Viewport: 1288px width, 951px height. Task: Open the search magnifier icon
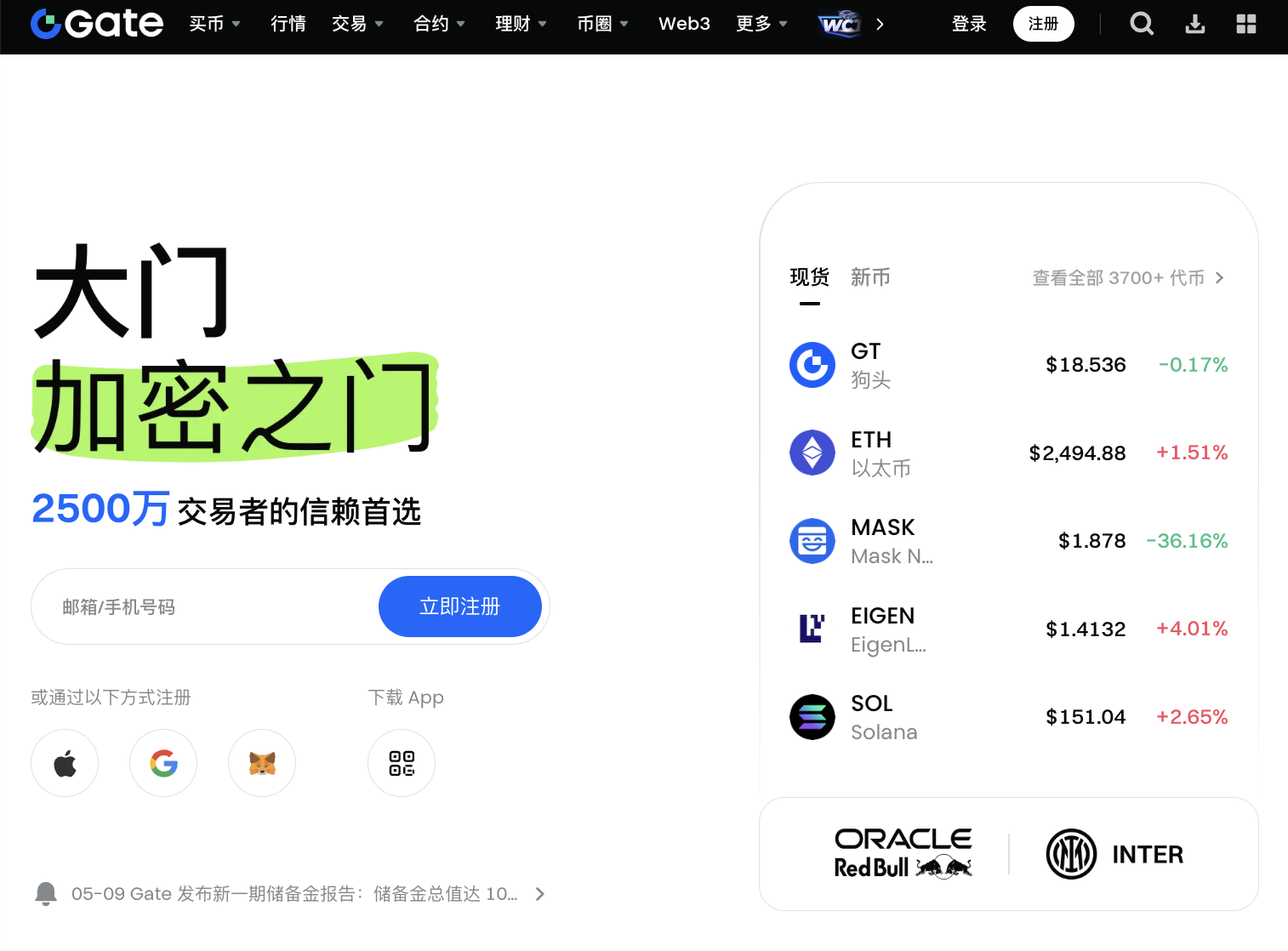pyautogui.click(x=1142, y=24)
